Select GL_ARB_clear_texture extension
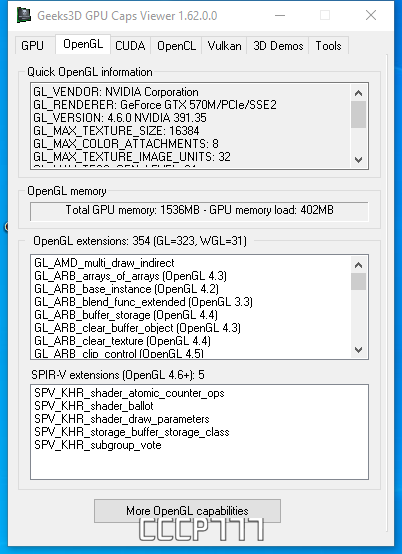402x554 pixels. pyautogui.click(x=122, y=341)
